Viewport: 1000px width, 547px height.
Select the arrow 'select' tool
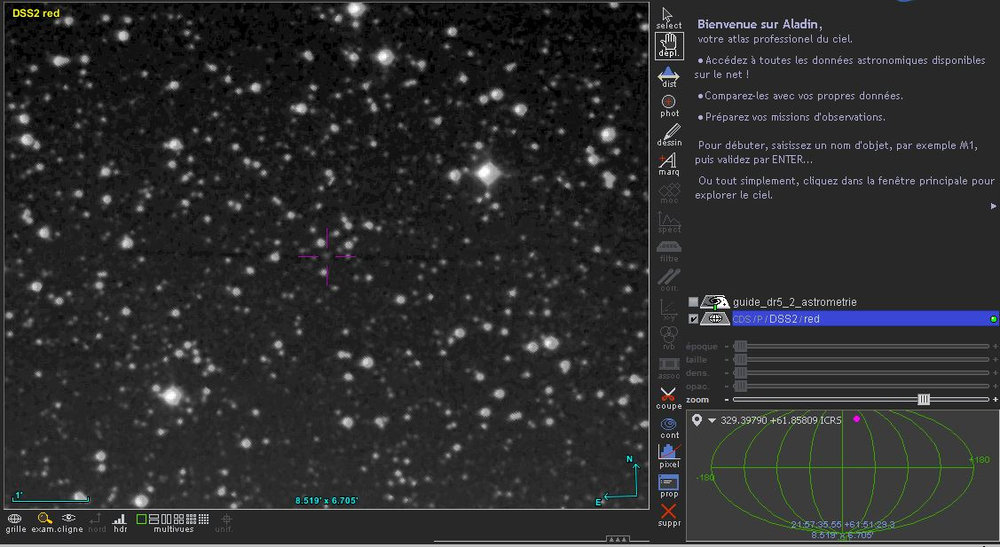click(668, 18)
